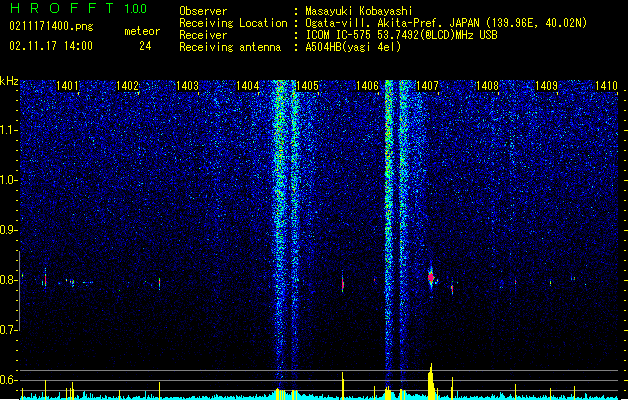Click the Receiving Location label
Image resolution: width=629 pixels, height=400 pixels.
[233, 23]
